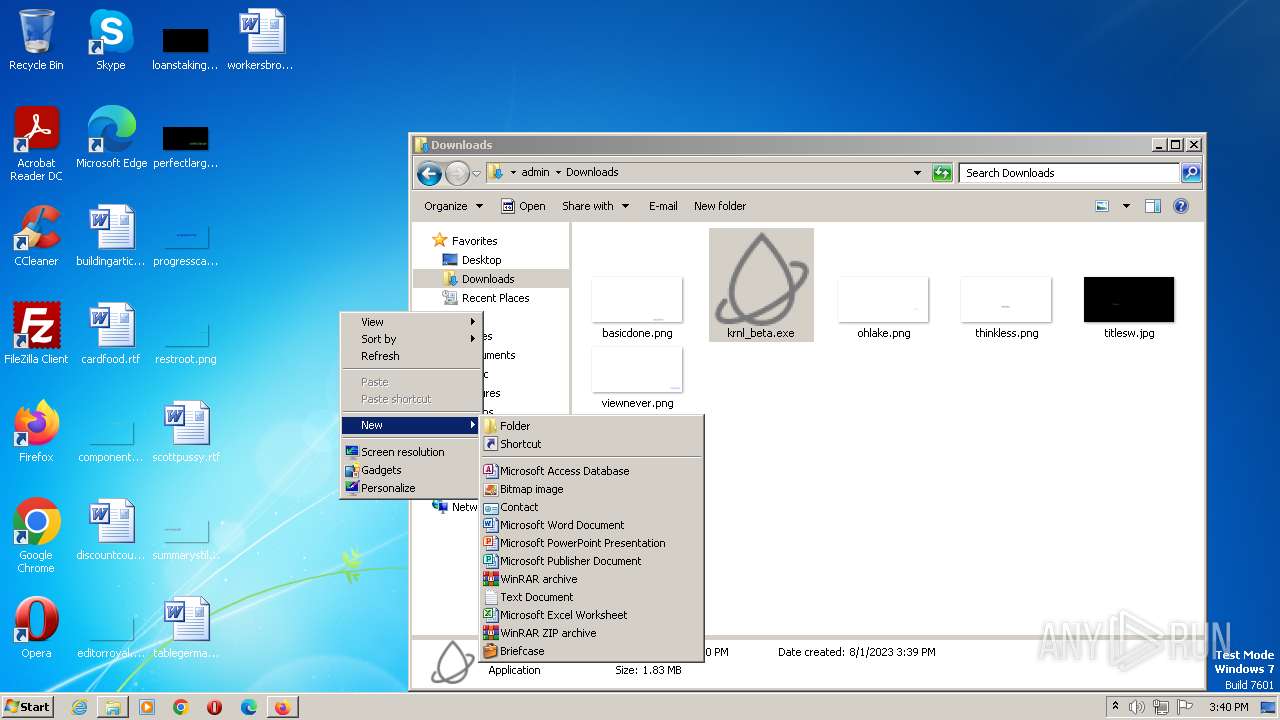1280x720 pixels.
Task: Launch Microsoft Edge desktop shortcut
Action: coord(111,137)
